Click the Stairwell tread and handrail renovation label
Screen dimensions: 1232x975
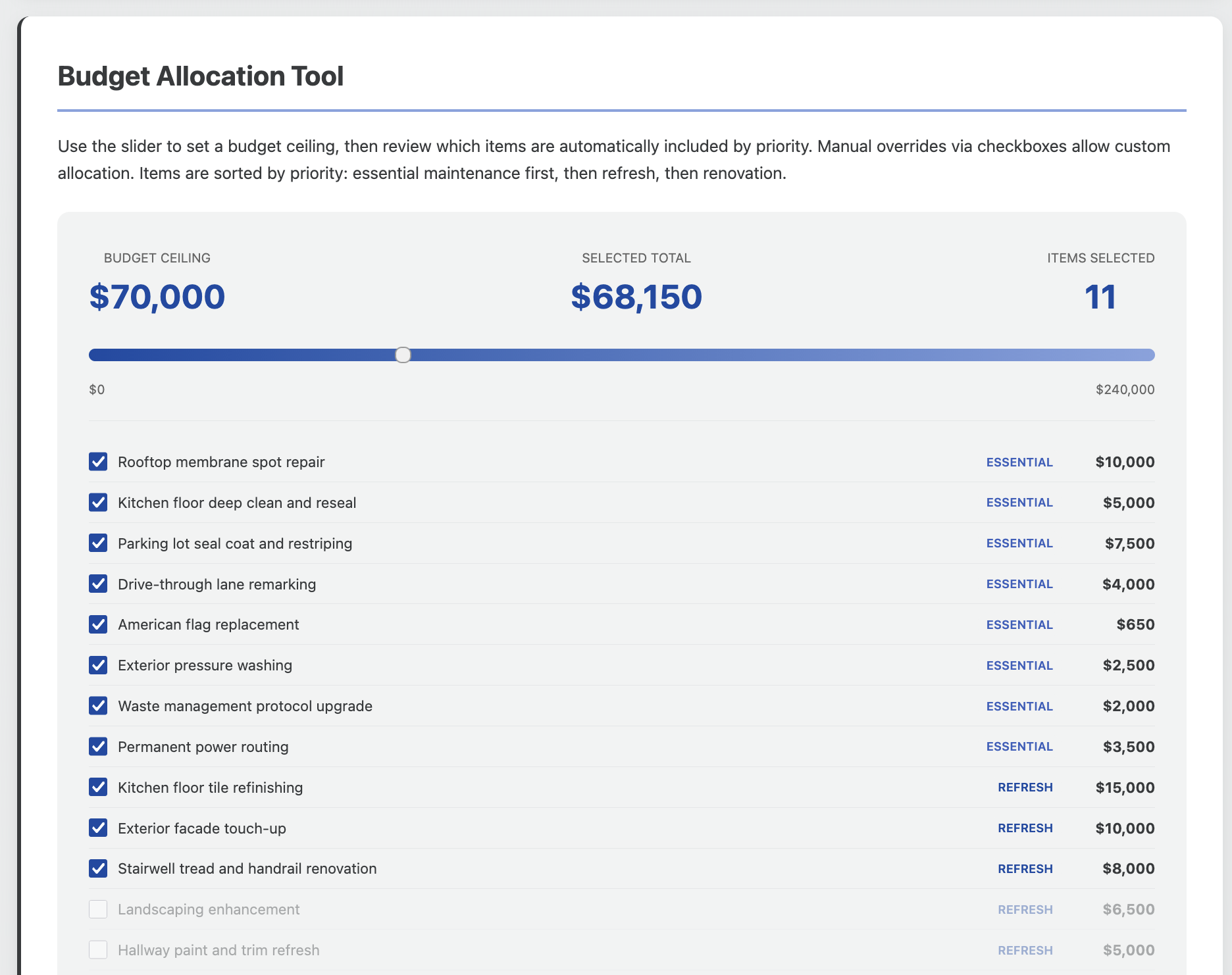[x=247, y=868]
